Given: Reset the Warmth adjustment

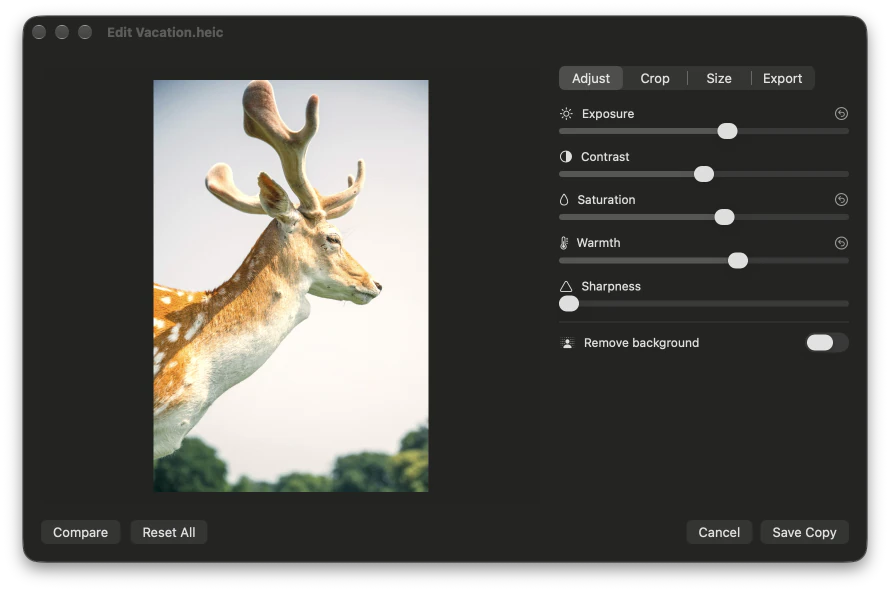Looking at the screenshot, I should 841,243.
